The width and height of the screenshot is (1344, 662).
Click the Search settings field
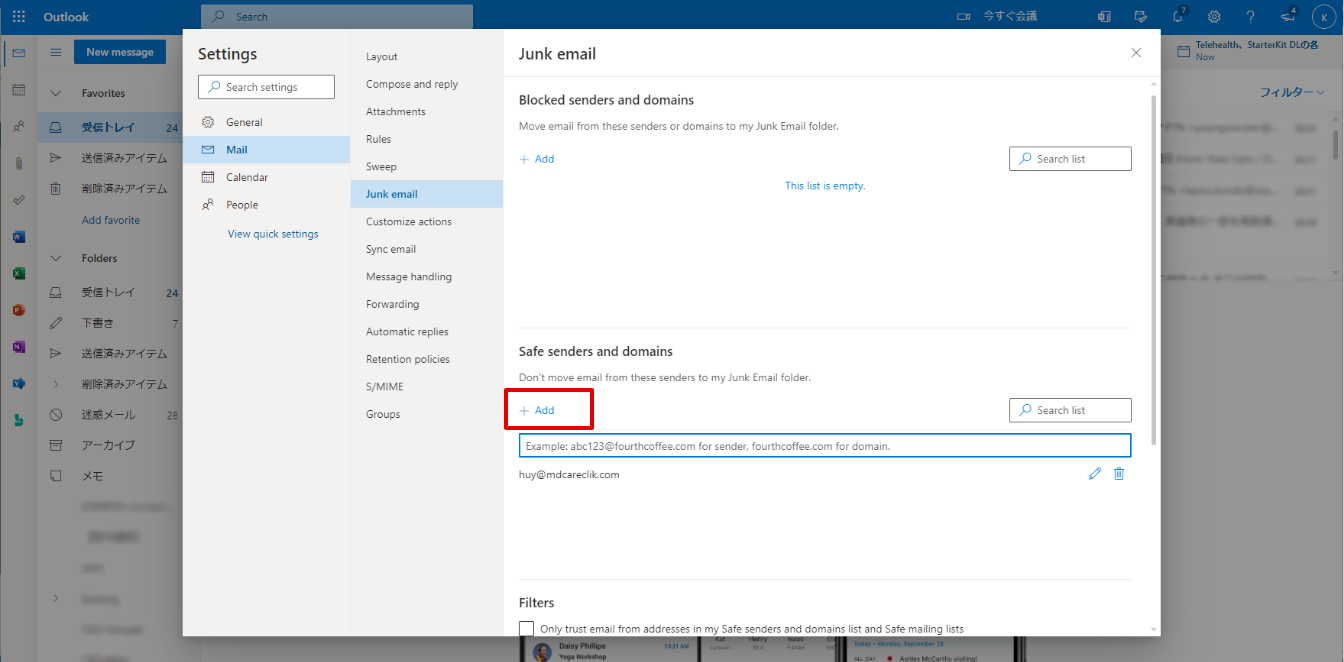point(266,87)
